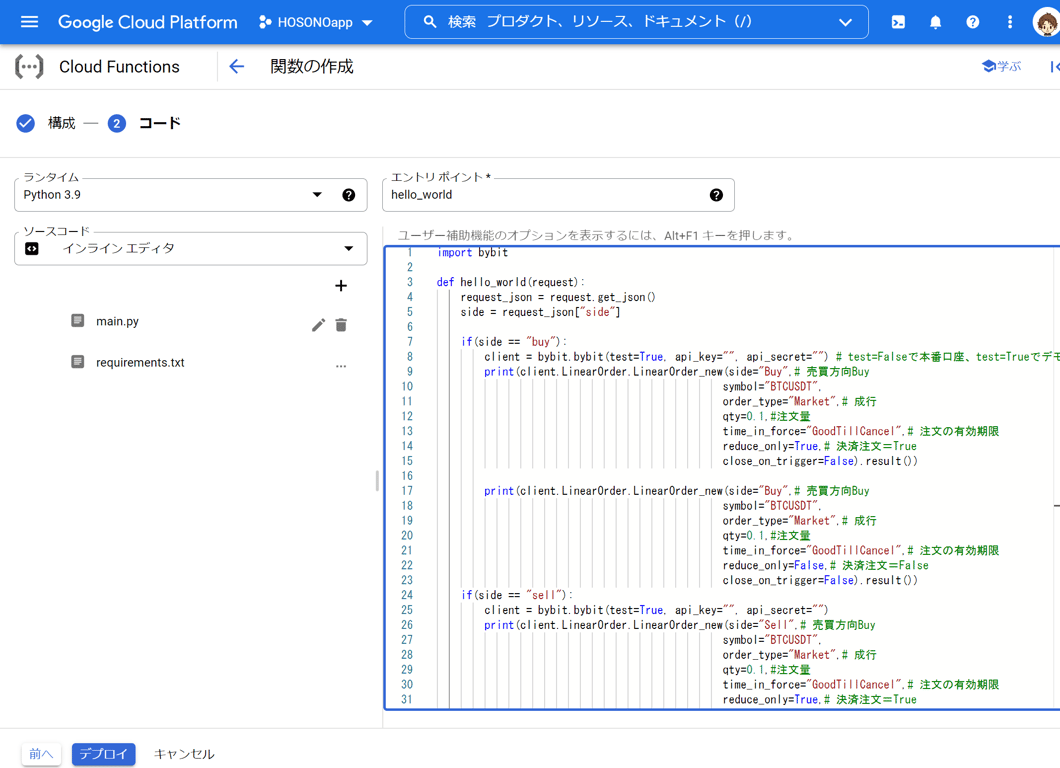
Task: Open the hamburger navigation menu
Action: pos(29,22)
